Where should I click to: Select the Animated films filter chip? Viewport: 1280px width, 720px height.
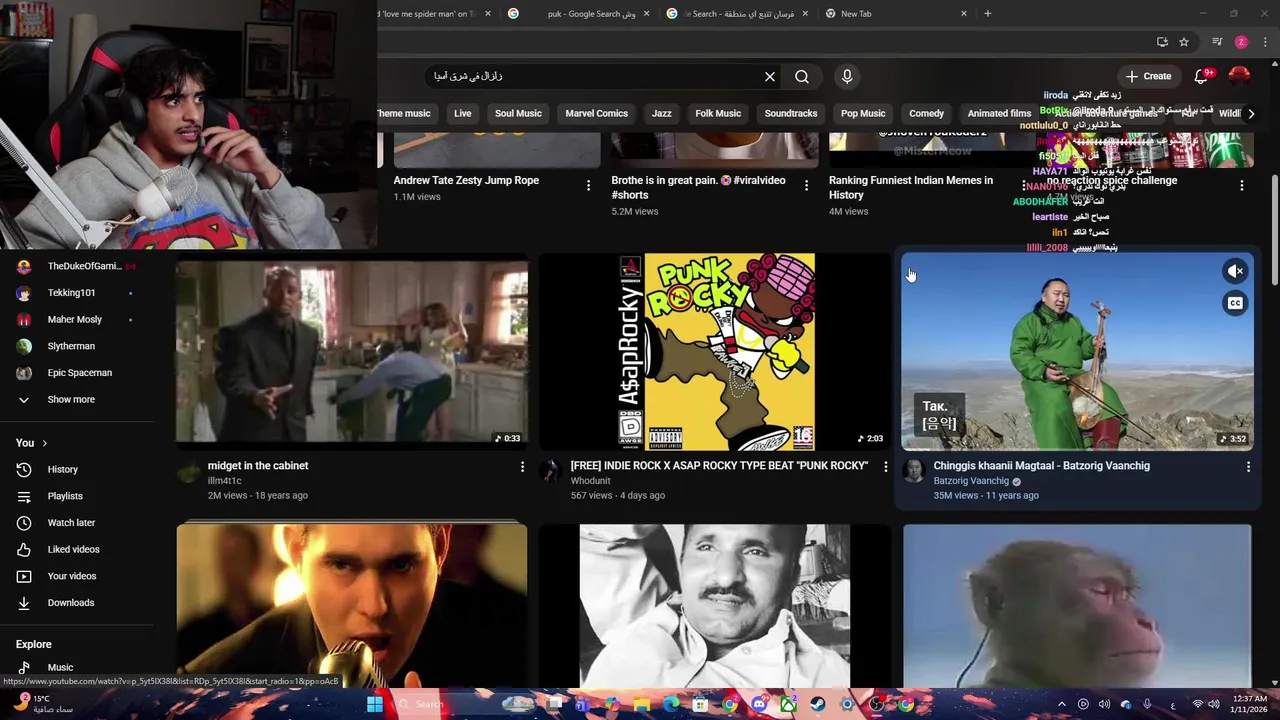point(999,113)
